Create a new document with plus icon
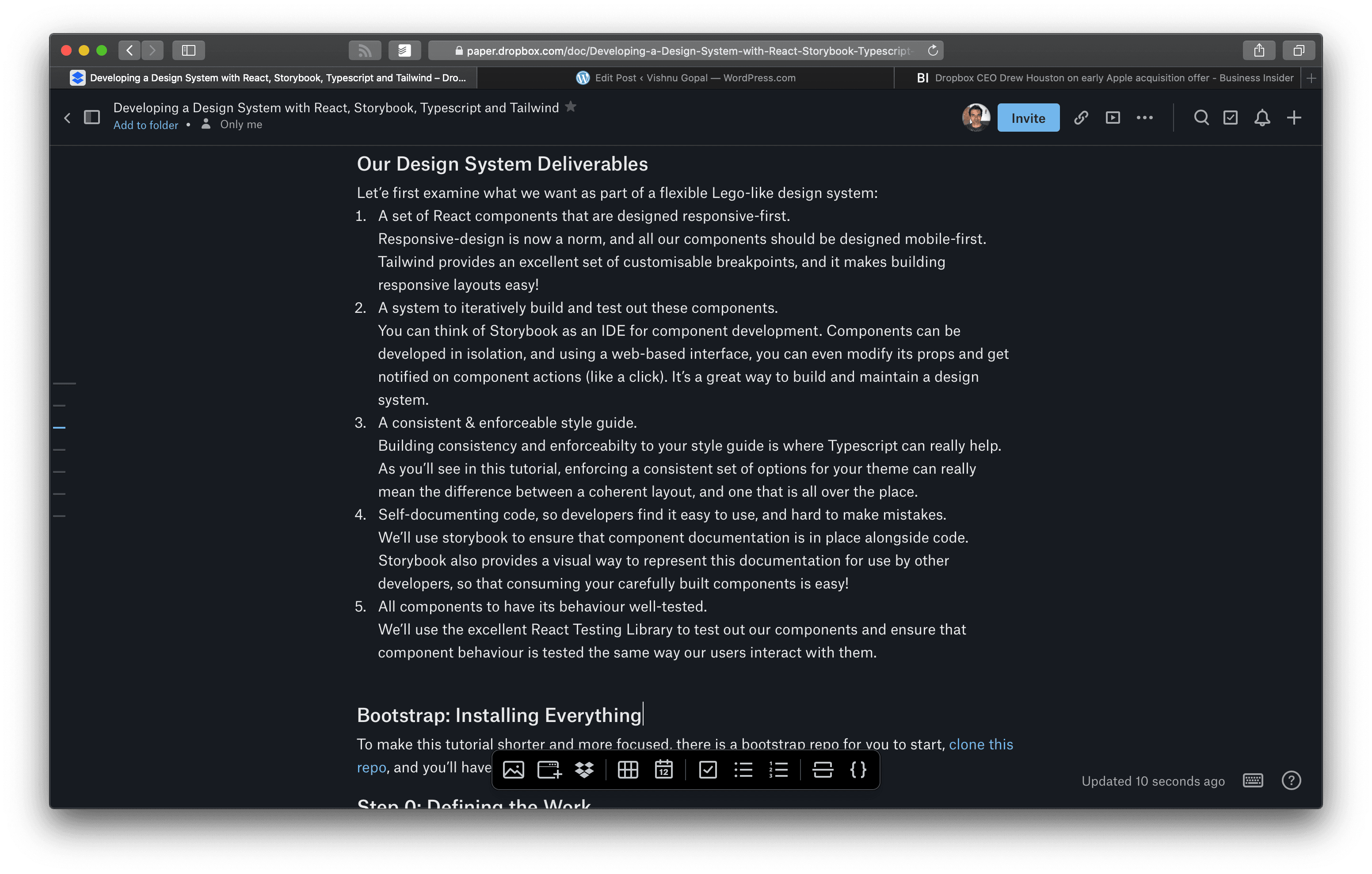 click(x=1293, y=118)
